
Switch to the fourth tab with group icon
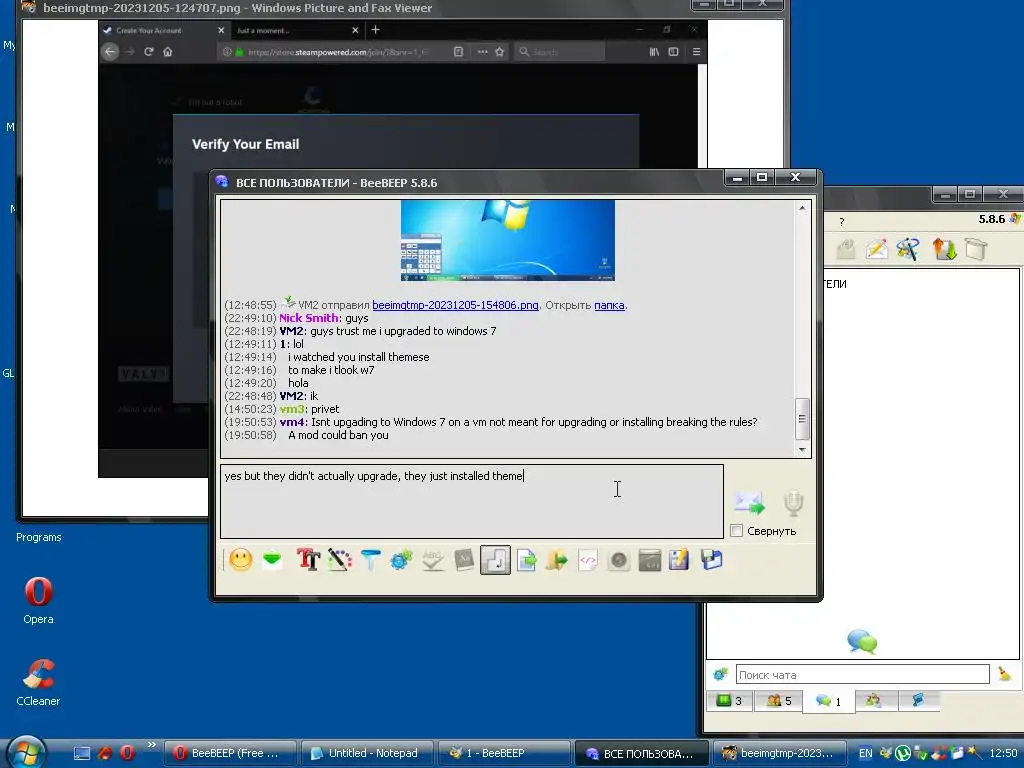click(874, 701)
